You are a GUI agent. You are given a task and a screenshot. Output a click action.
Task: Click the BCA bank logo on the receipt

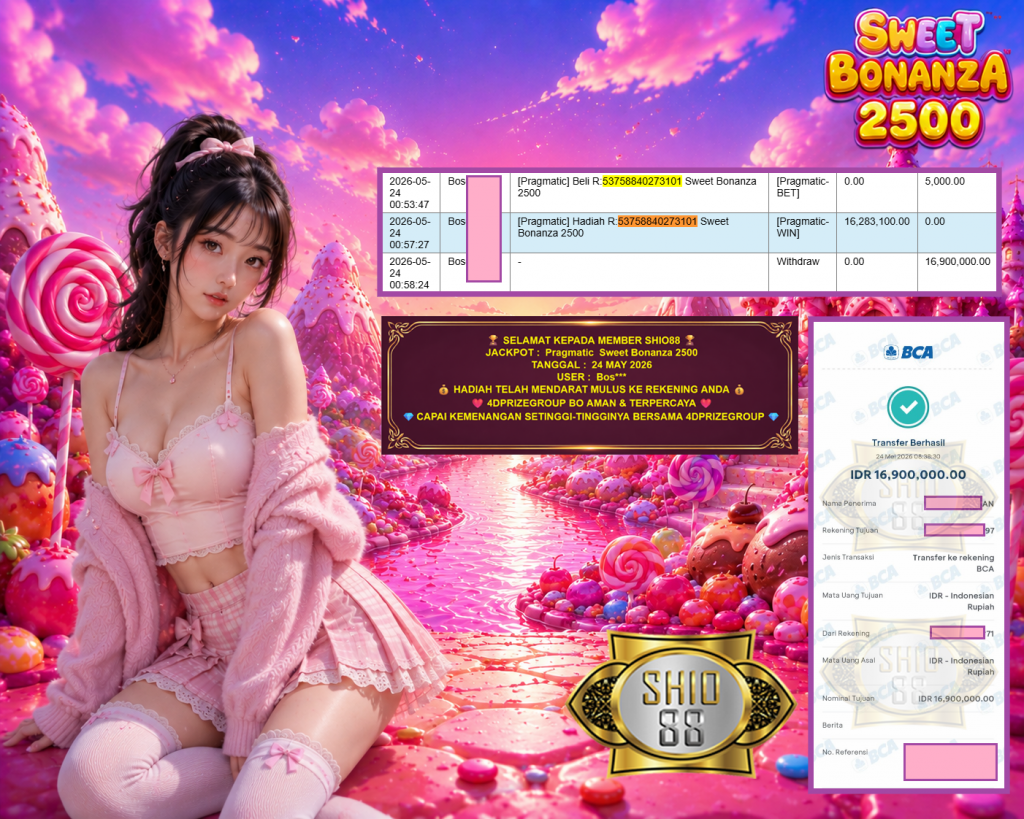point(908,353)
